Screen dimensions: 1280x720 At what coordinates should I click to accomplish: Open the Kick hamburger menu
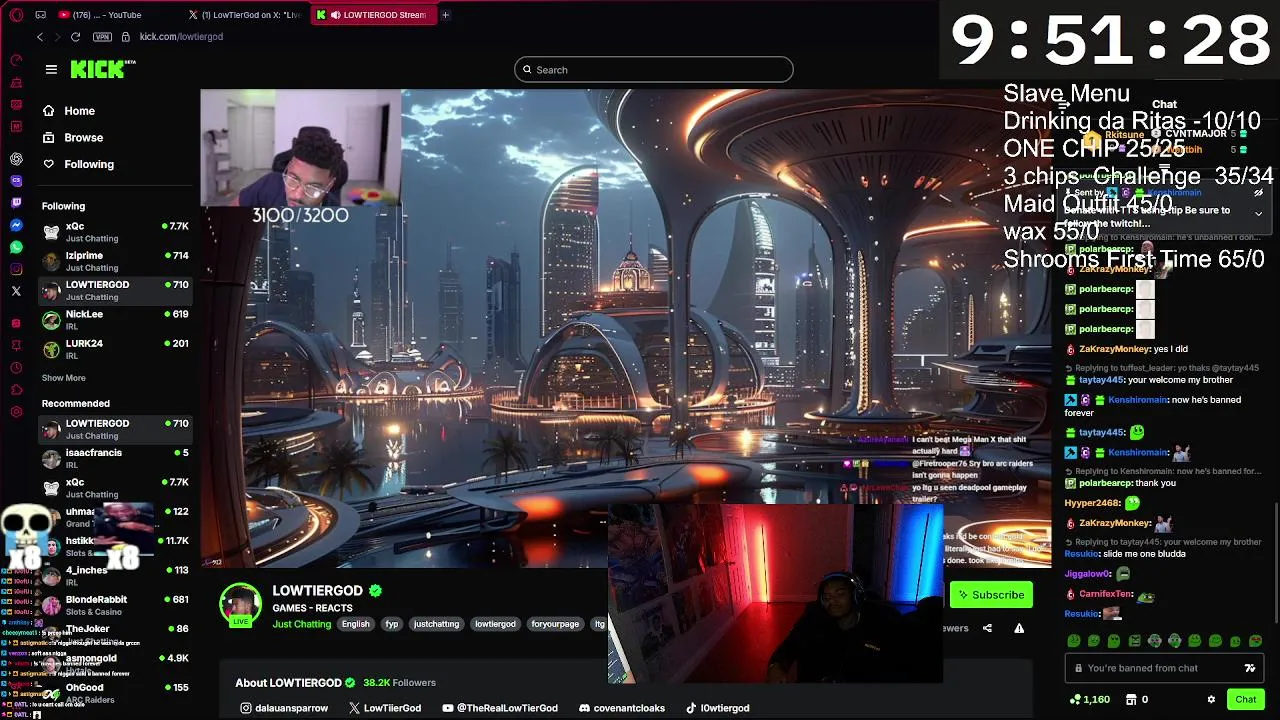coord(51,69)
